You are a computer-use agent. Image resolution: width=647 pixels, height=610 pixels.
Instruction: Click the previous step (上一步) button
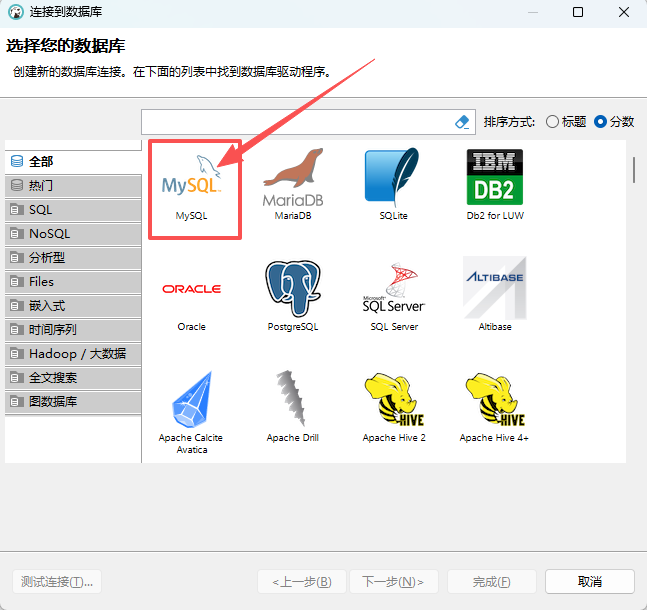tap(302, 582)
